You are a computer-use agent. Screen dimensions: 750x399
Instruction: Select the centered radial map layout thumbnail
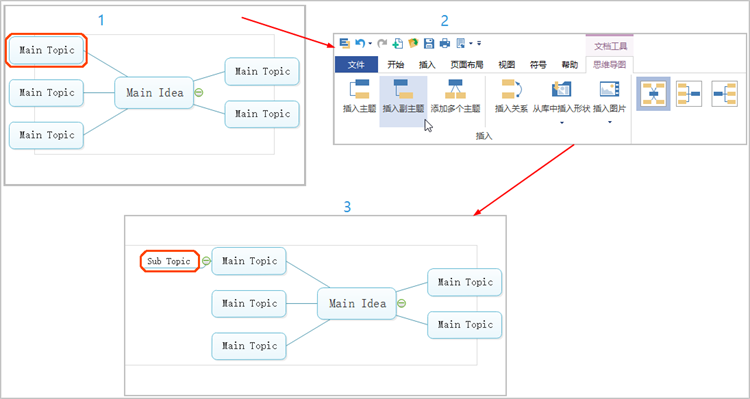click(x=653, y=94)
